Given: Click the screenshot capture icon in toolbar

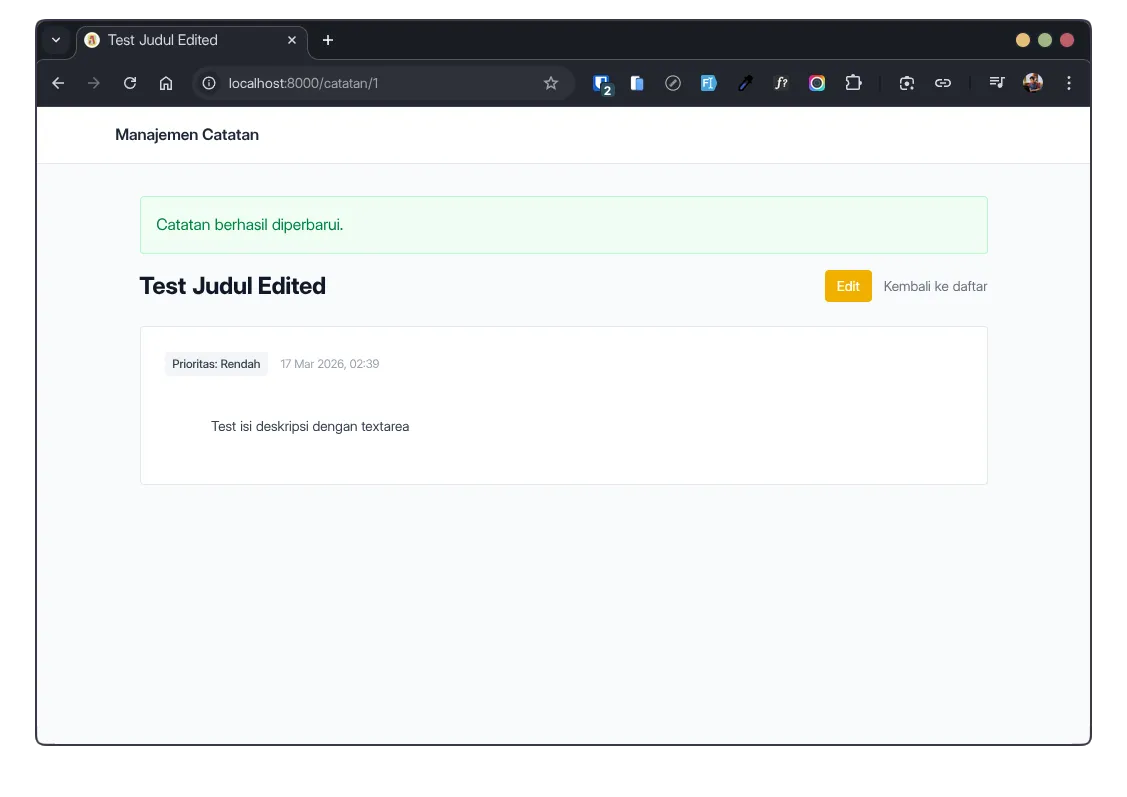Looking at the screenshot, I should coord(907,84).
